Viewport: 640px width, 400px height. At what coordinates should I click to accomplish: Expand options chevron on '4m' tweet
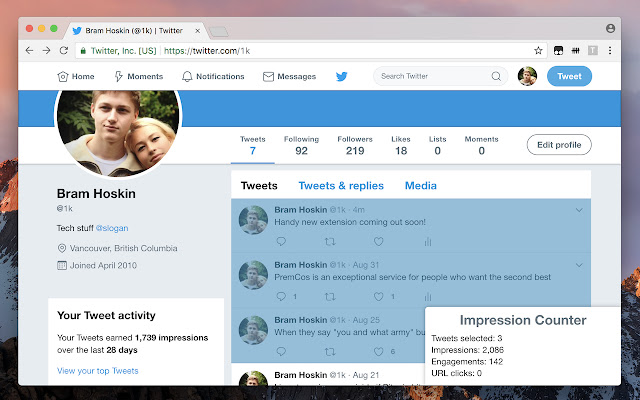click(x=579, y=210)
